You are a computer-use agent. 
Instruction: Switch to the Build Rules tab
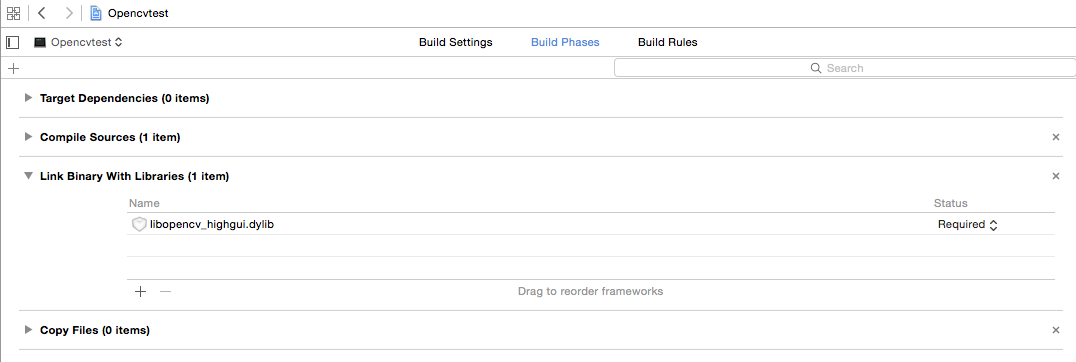click(x=668, y=42)
